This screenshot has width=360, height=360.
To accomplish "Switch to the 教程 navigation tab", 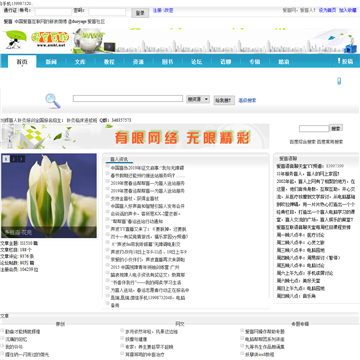I will [109, 62].
